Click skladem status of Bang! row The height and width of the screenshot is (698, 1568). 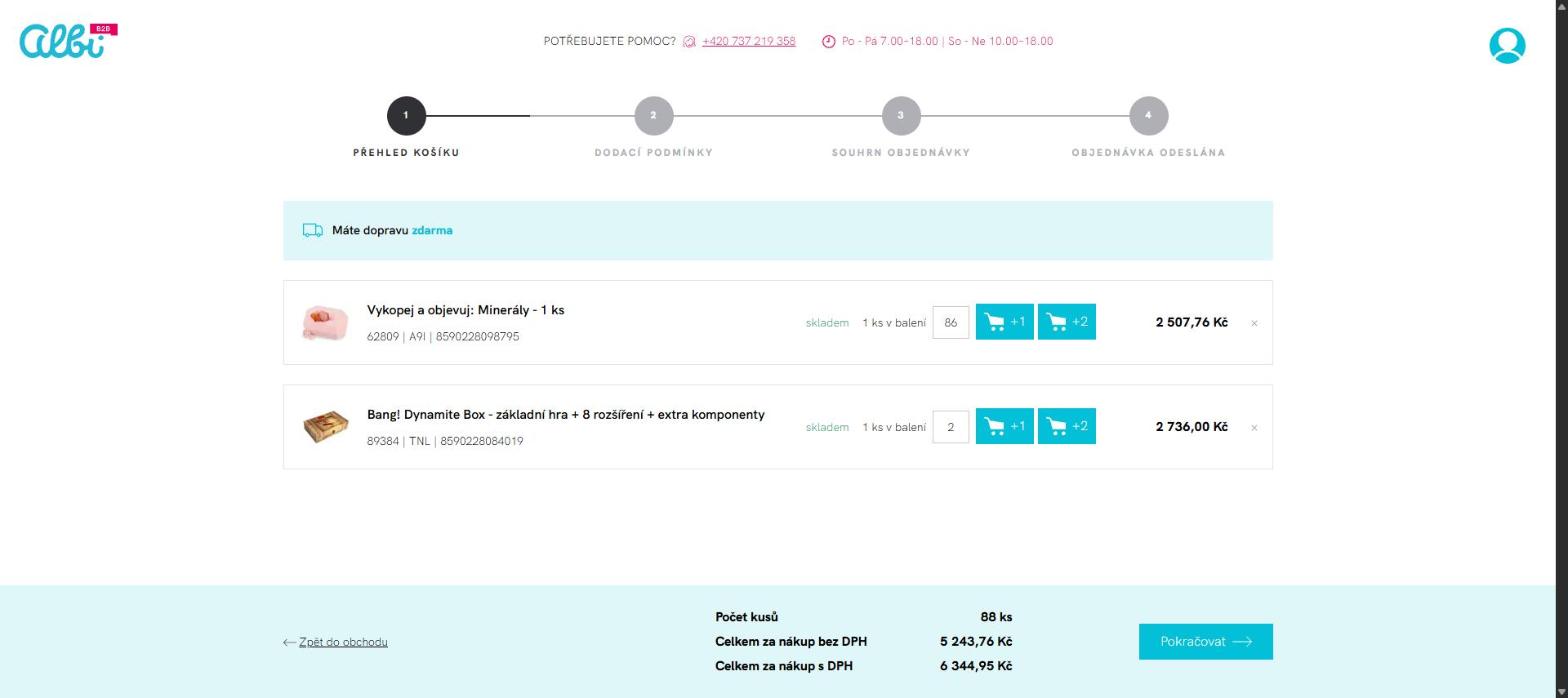point(827,427)
